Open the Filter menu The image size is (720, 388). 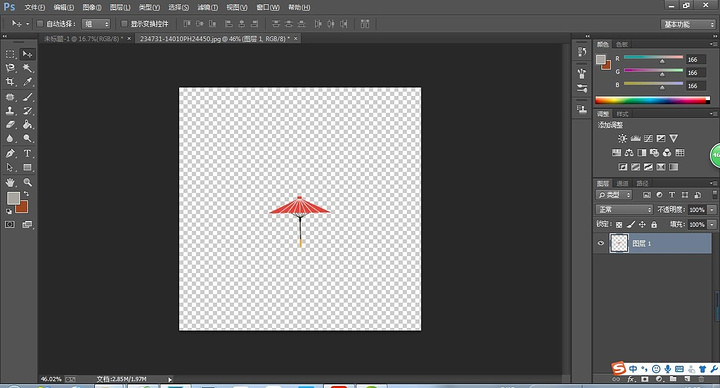tap(208, 7)
